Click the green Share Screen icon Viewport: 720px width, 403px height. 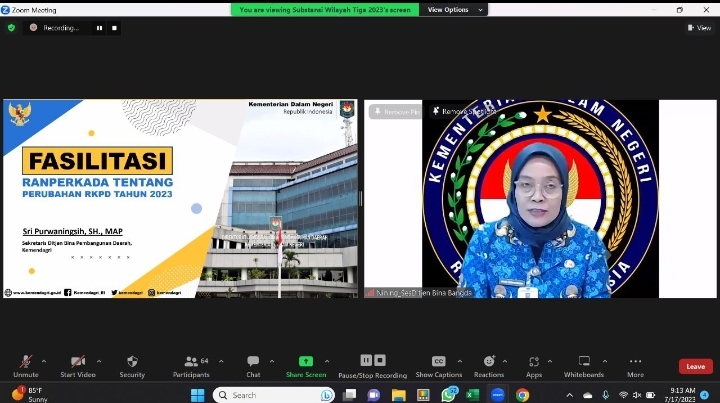(306, 361)
